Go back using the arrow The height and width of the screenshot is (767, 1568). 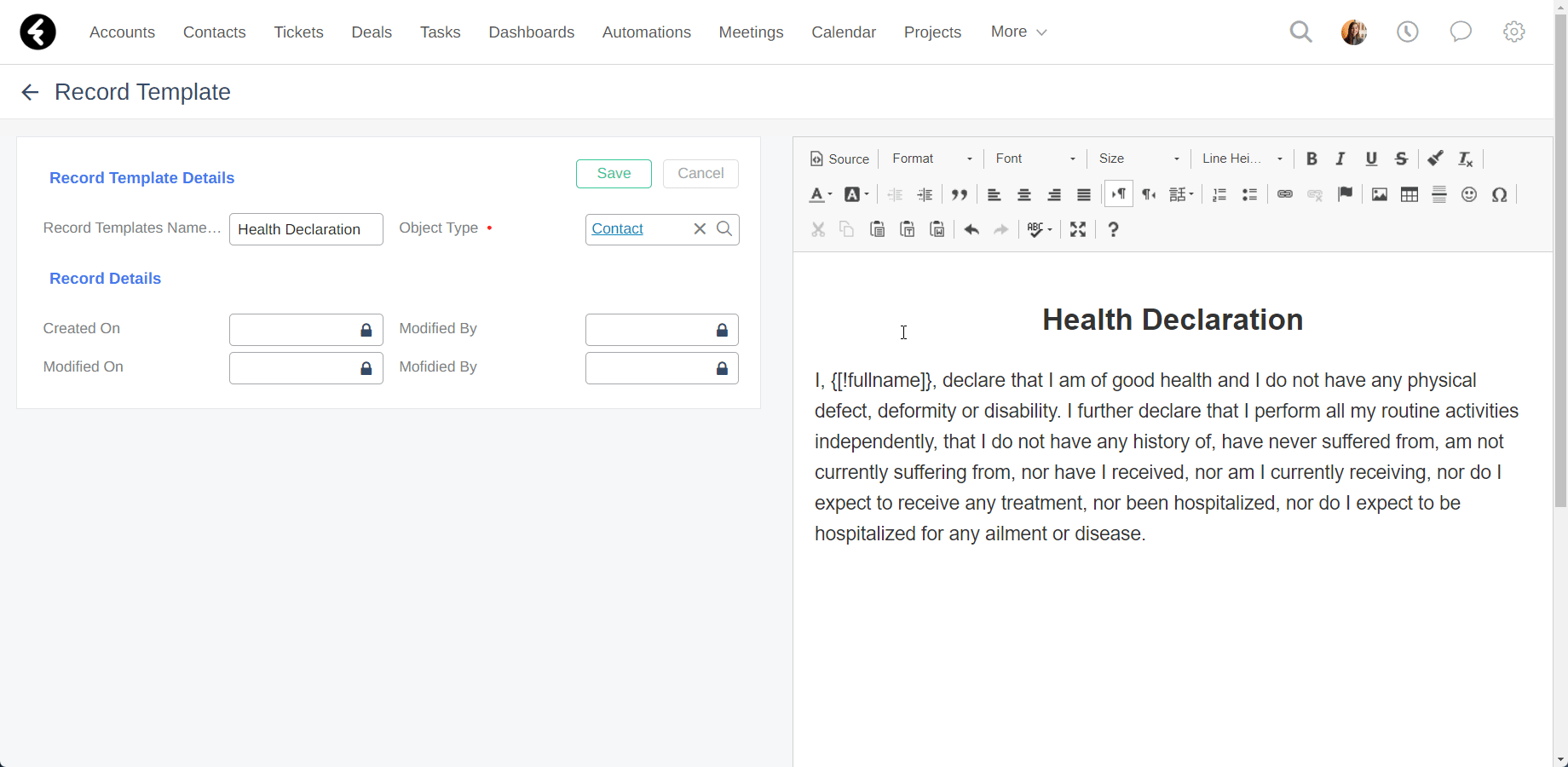pyautogui.click(x=30, y=92)
